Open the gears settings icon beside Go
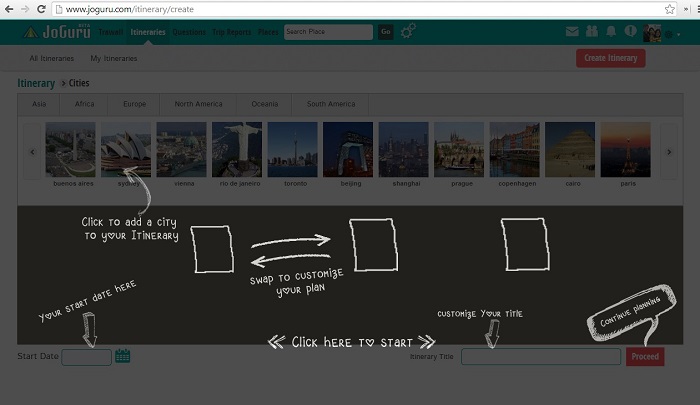The width and height of the screenshot is (700, 405). tap(408, 31)
